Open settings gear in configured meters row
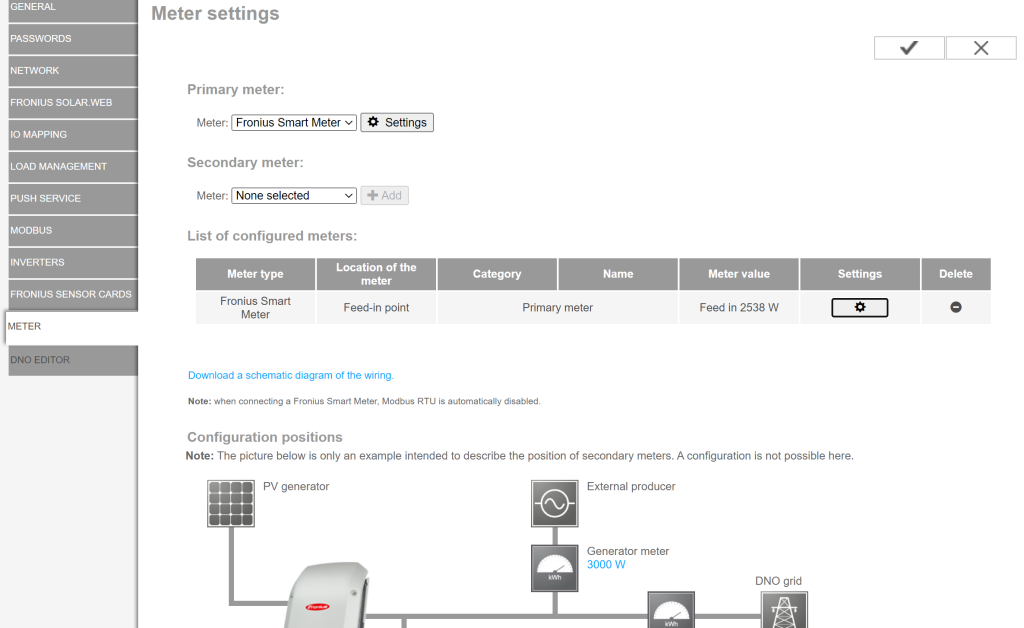 (859, 307)
